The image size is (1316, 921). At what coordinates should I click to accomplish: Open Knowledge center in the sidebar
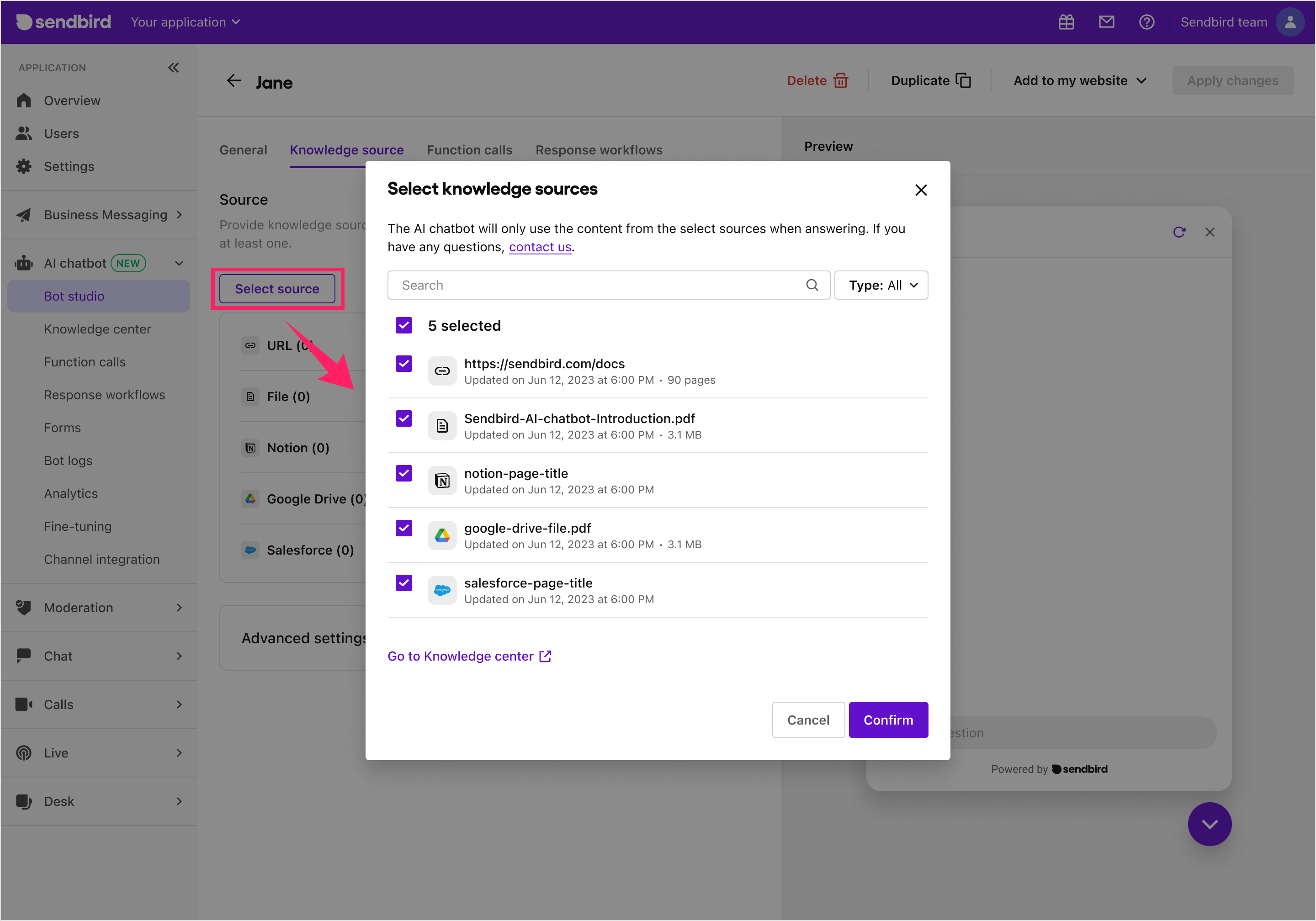click(x=97, y=329)
